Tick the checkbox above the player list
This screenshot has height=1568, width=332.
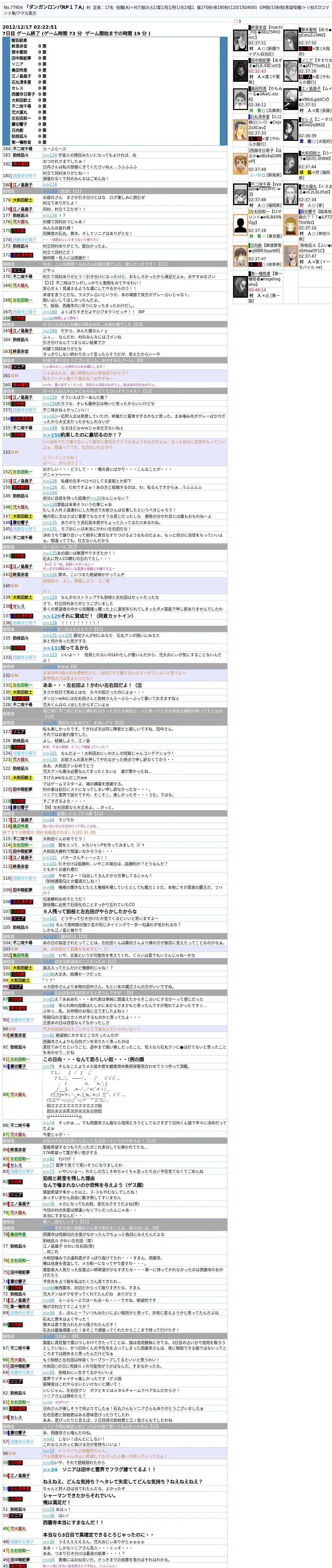[236, 21]
